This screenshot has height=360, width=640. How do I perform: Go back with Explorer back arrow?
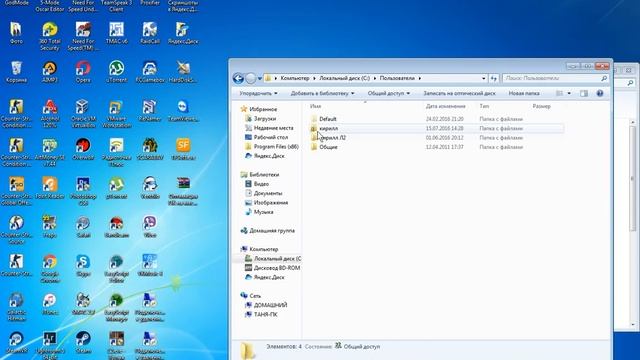point(238,78)
